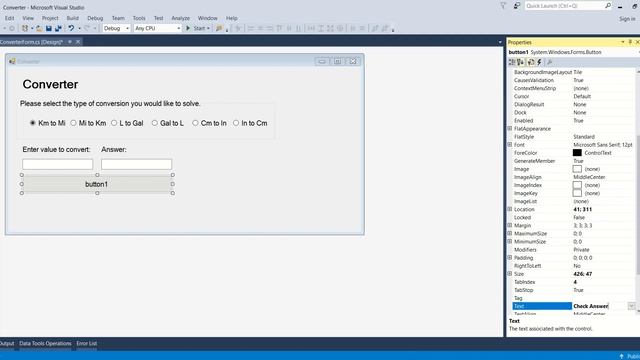The height and width of the screenshot is (360, 640).
Task: Open the Properties window options dropdown
Action: 623,42
